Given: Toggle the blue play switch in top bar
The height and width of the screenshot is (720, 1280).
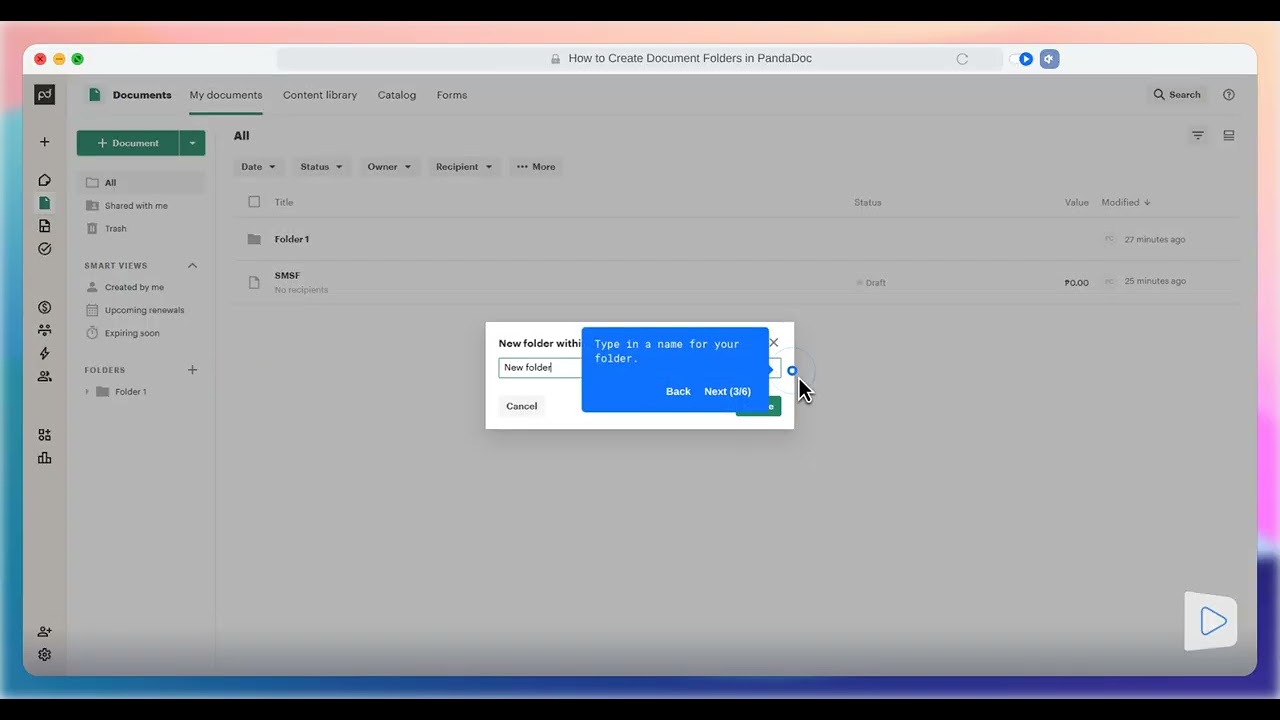Looking at the screenshot, I should (x=1021, y=59).
